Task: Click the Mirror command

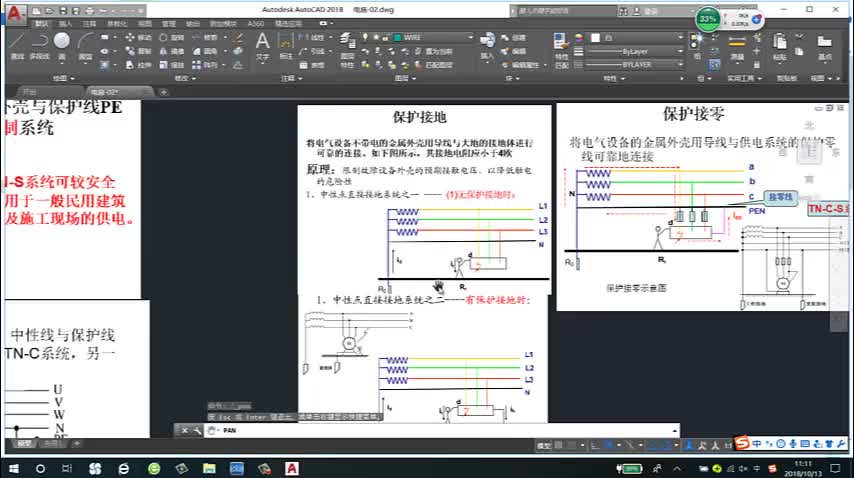Action: 172,51
